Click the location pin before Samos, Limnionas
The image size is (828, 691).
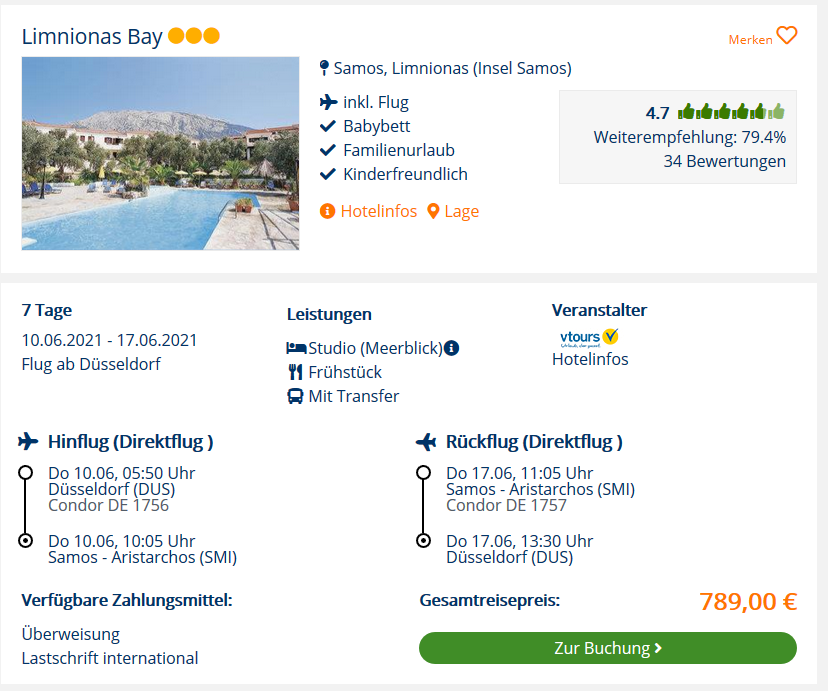(324, 68)
